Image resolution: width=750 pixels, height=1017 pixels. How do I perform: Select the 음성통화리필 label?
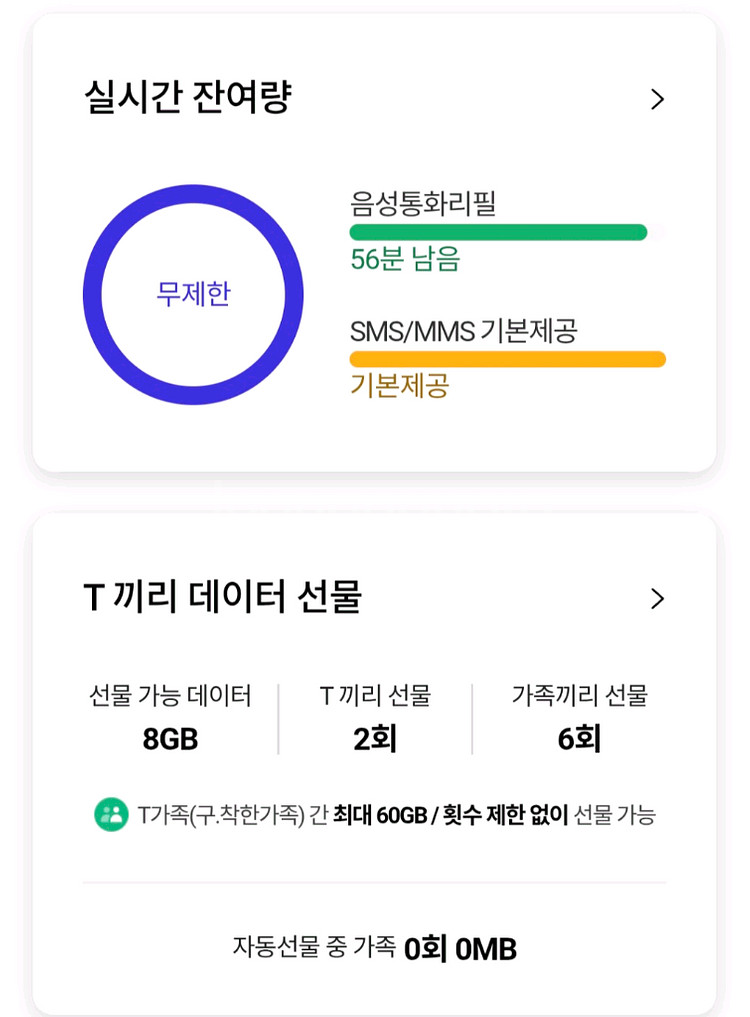click(x=423, y=204)
